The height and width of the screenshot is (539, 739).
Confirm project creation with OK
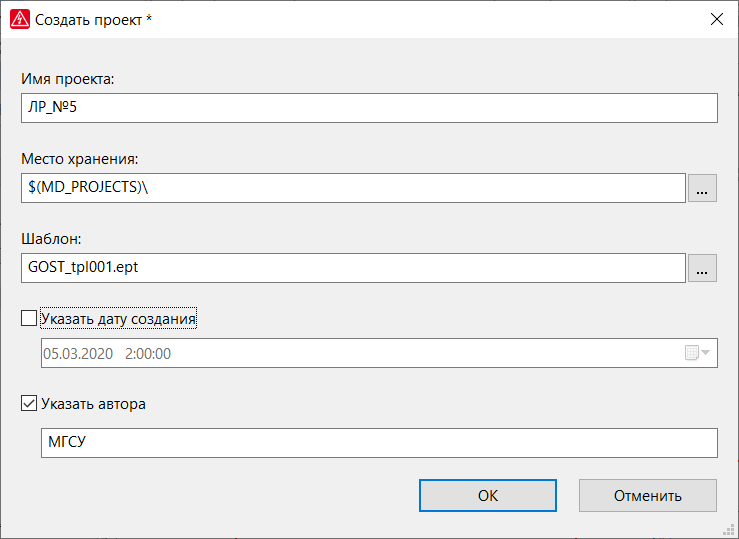pyautogui.click(x=488, y=496)
